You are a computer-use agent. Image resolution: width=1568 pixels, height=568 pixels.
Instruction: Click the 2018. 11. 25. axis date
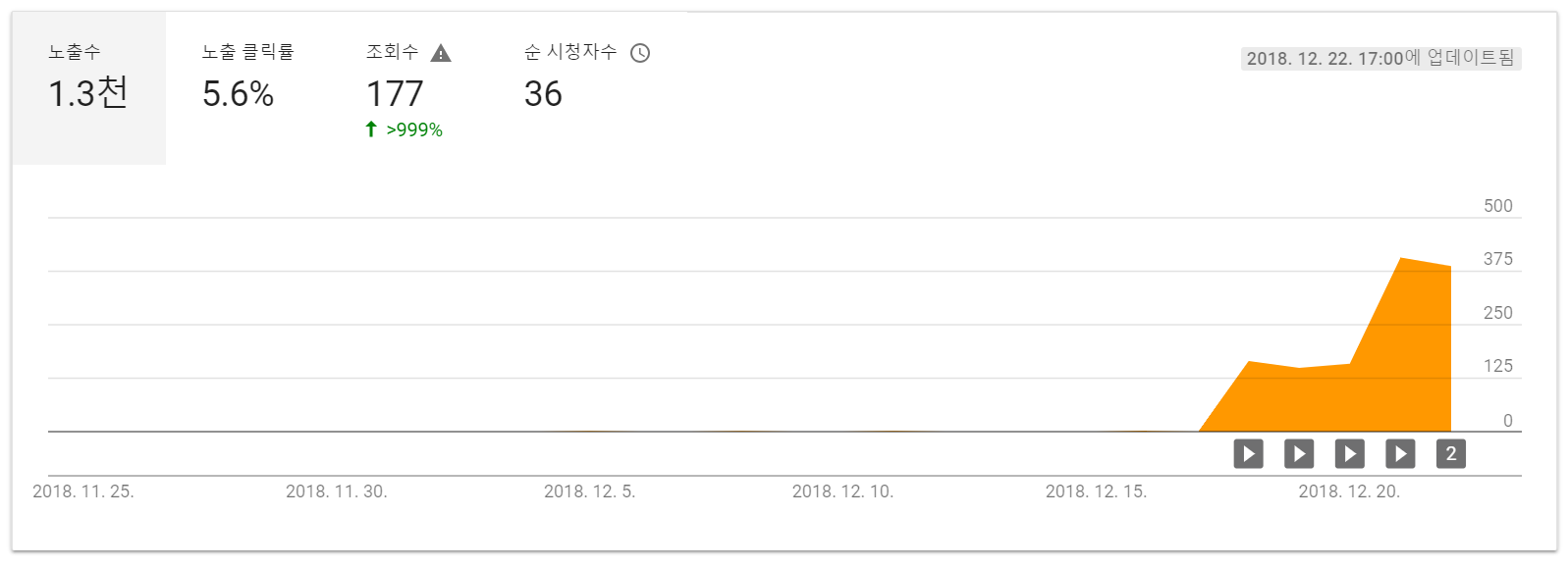(83, 491)
